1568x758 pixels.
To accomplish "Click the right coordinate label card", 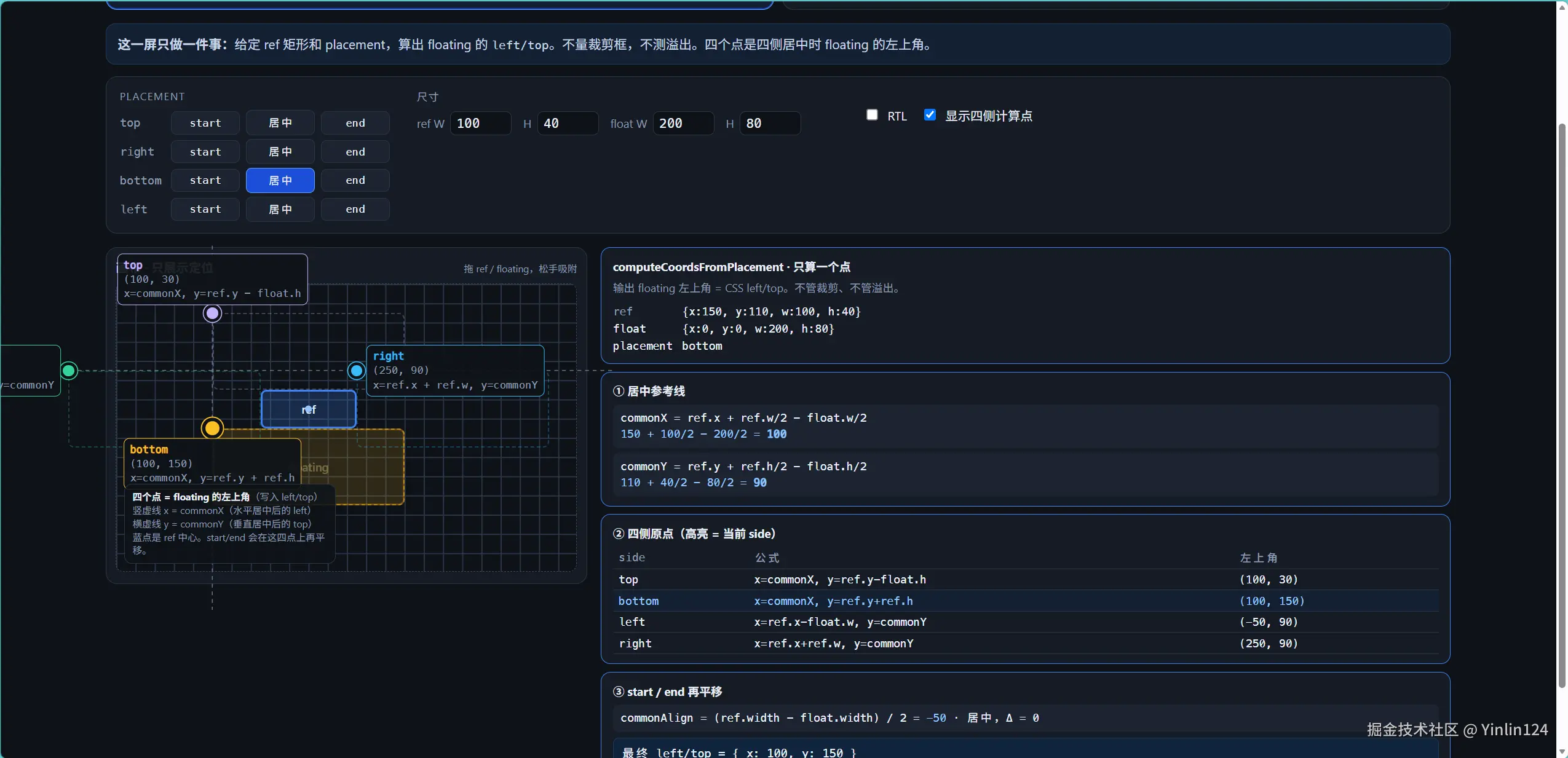I will pyautogui.click(x=455, y=371).
